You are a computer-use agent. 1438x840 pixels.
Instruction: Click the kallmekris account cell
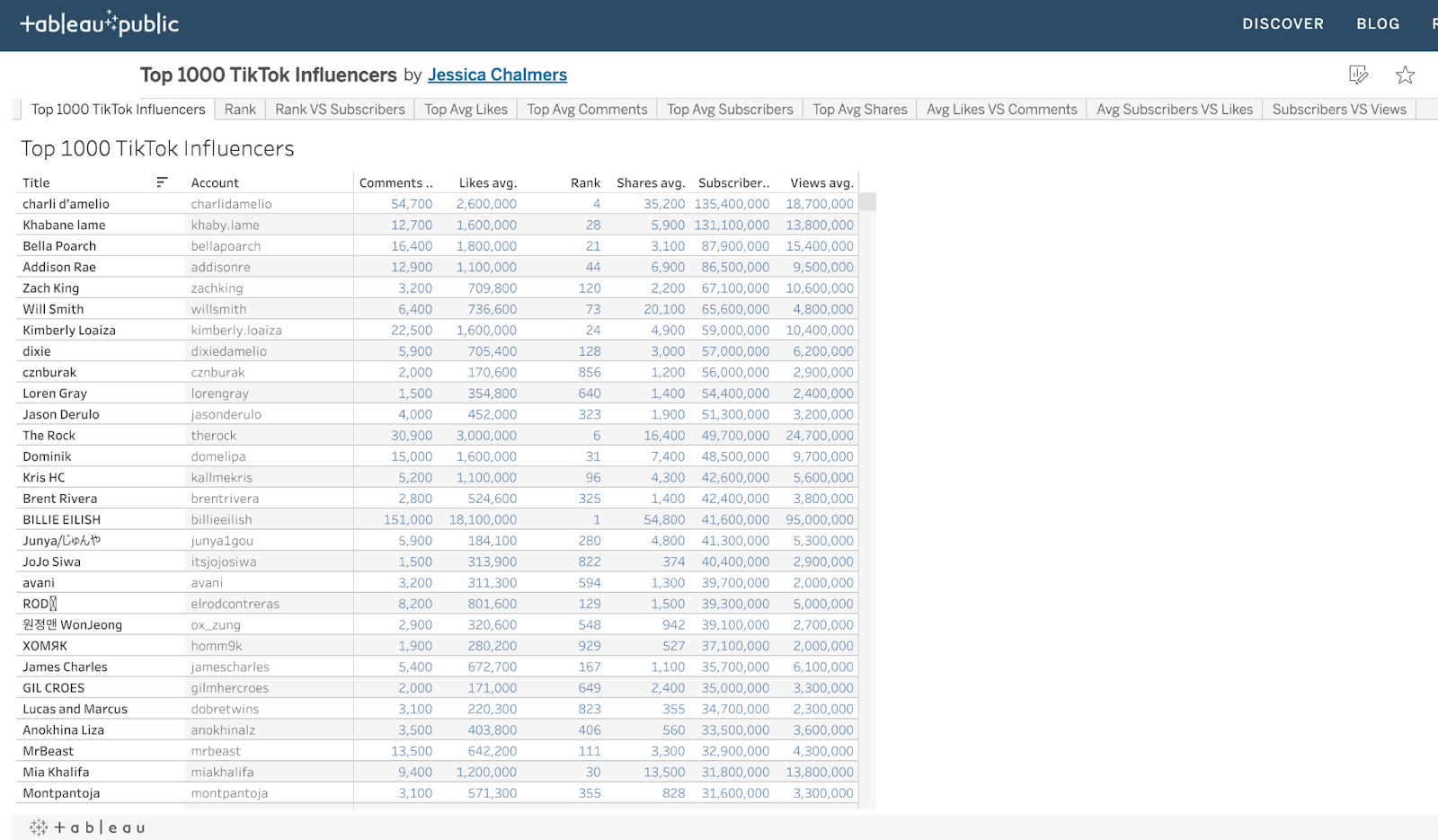222,478
